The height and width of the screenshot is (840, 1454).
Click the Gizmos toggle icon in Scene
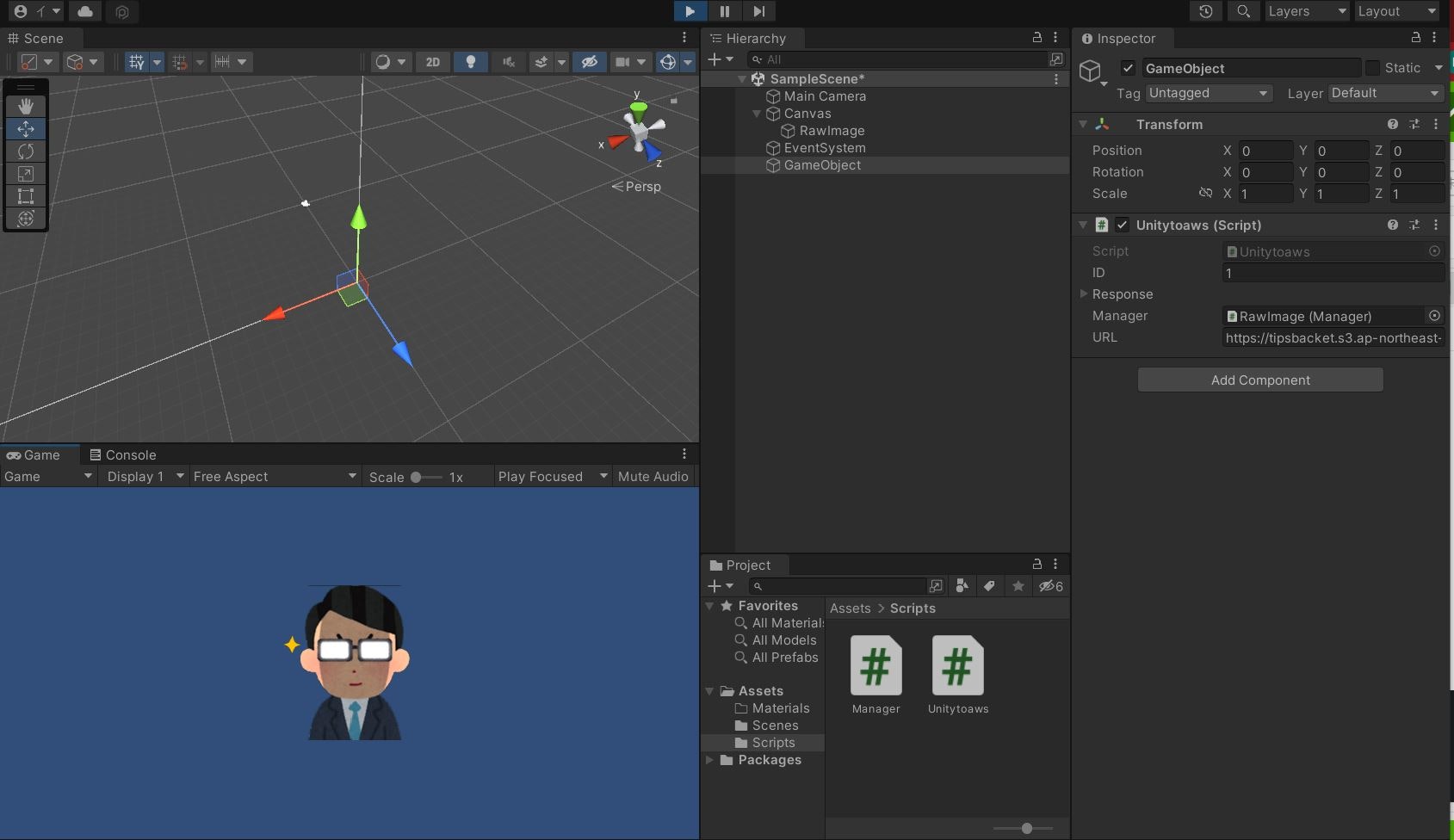click(667, 62)
